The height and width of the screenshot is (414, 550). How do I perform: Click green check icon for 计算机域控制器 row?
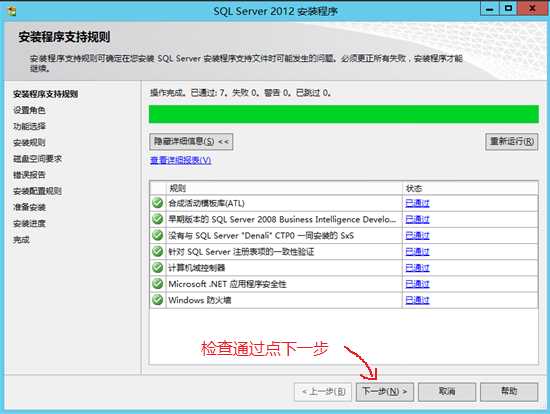tap(157, 267)
